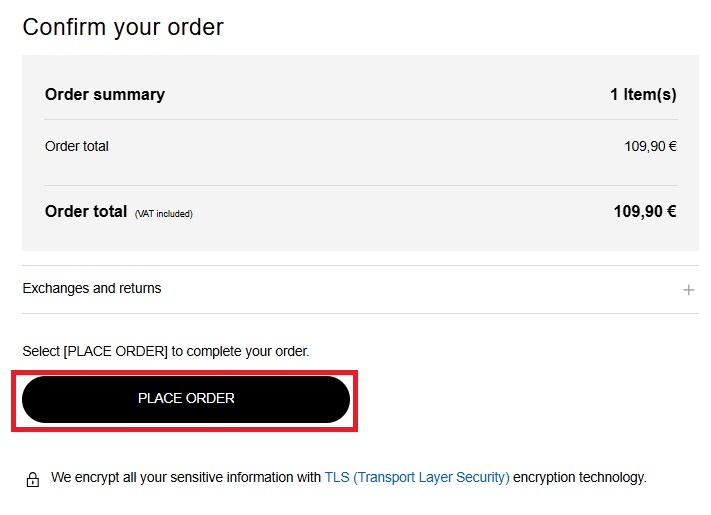Click the VAT included note
711x515 pixels.
(x=164, y=214)
